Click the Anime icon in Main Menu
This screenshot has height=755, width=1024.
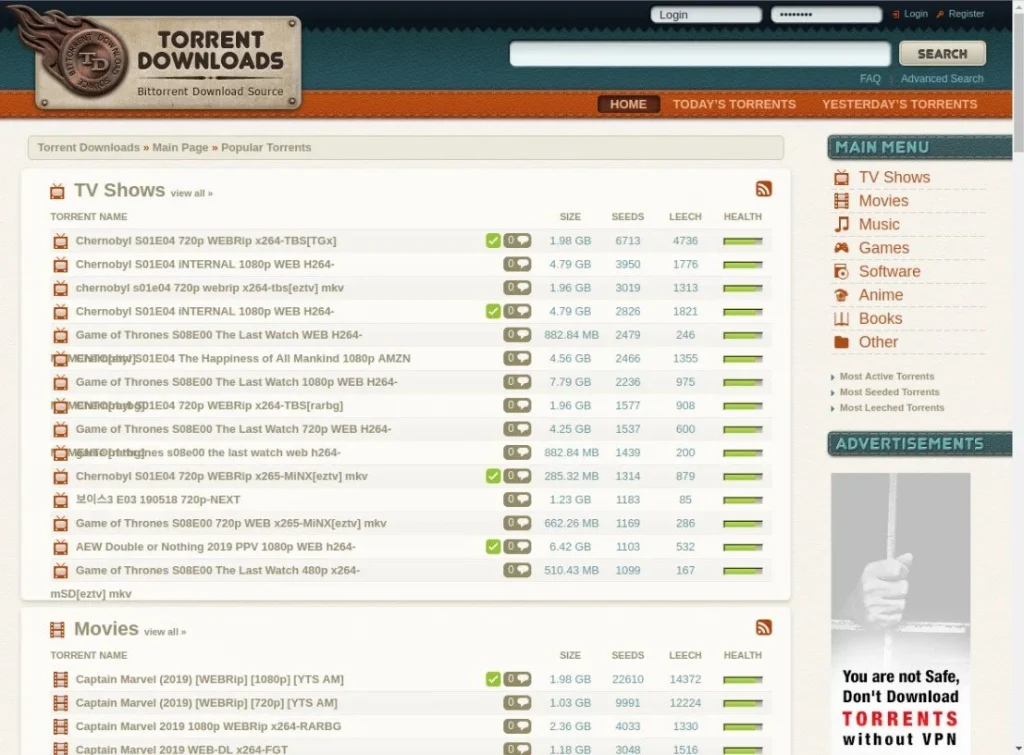coord(842,295)
